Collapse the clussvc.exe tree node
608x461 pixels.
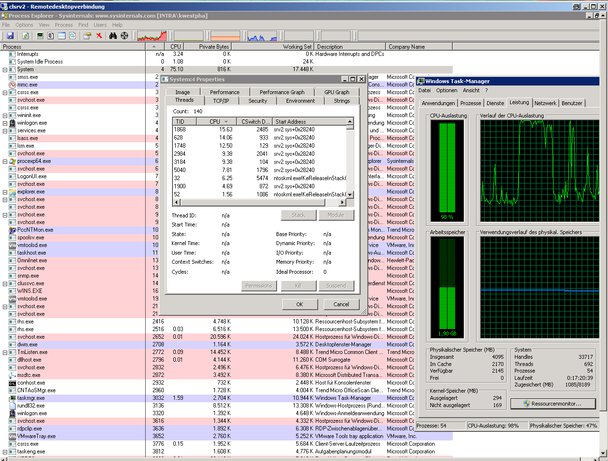[5, 284]
